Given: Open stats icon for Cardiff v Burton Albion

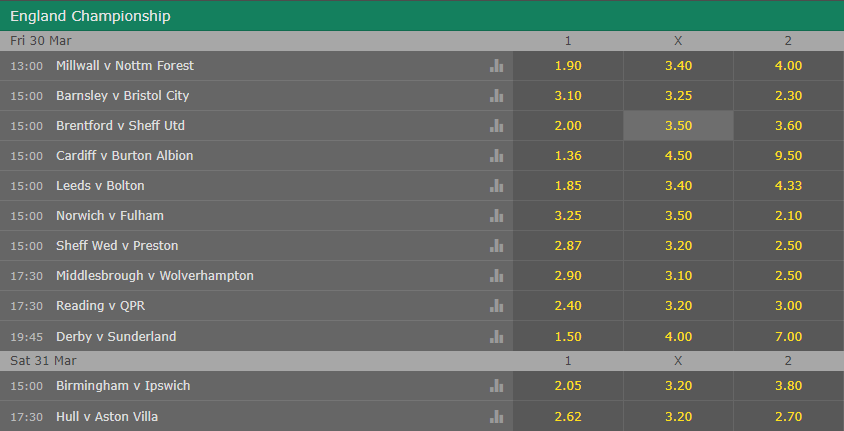Looking at the screenshot, I should (x=496, y=156).
